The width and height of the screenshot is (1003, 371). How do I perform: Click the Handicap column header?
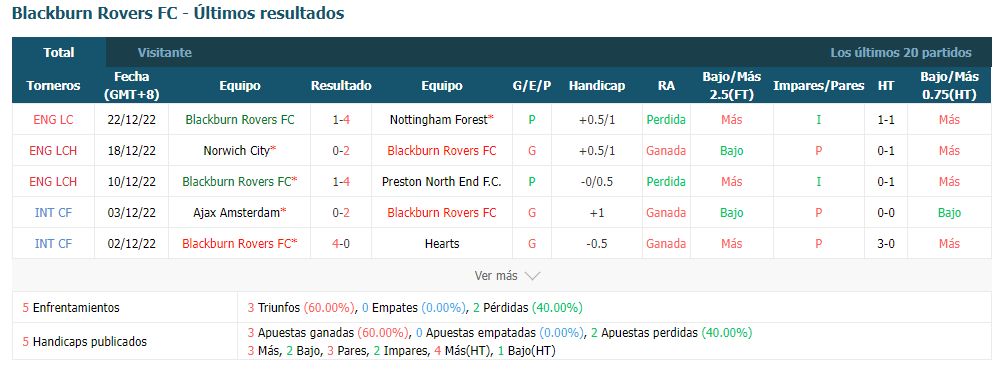[597, 86]
